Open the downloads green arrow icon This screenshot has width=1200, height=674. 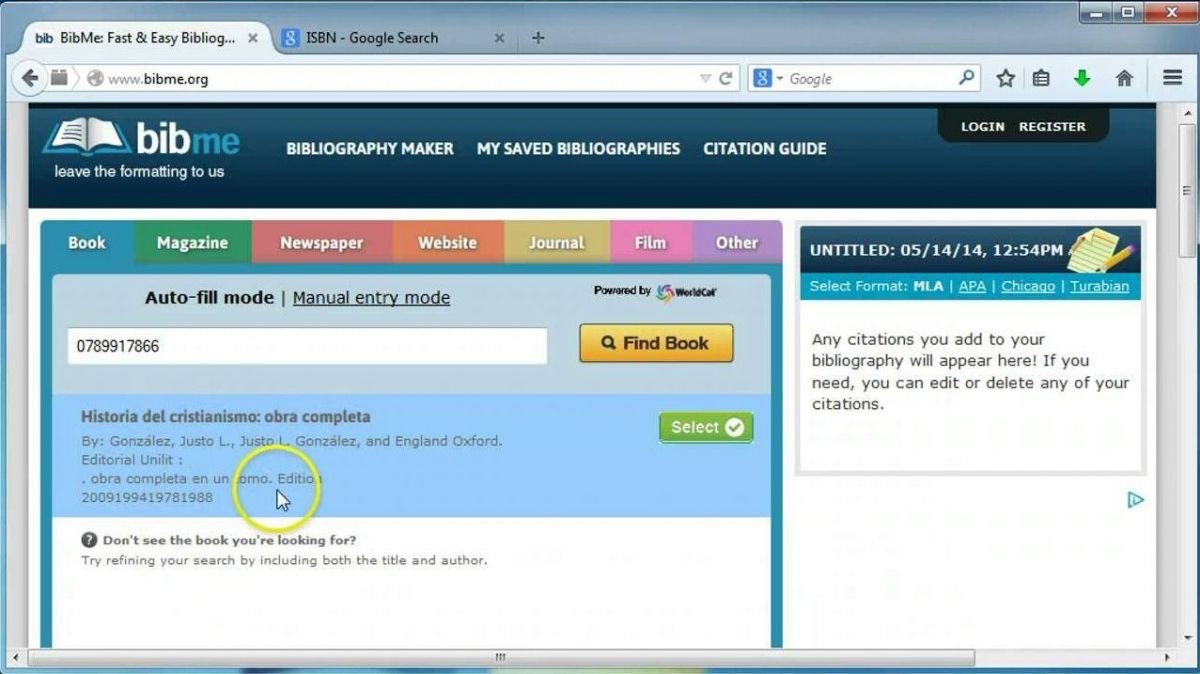[1082, 78]
